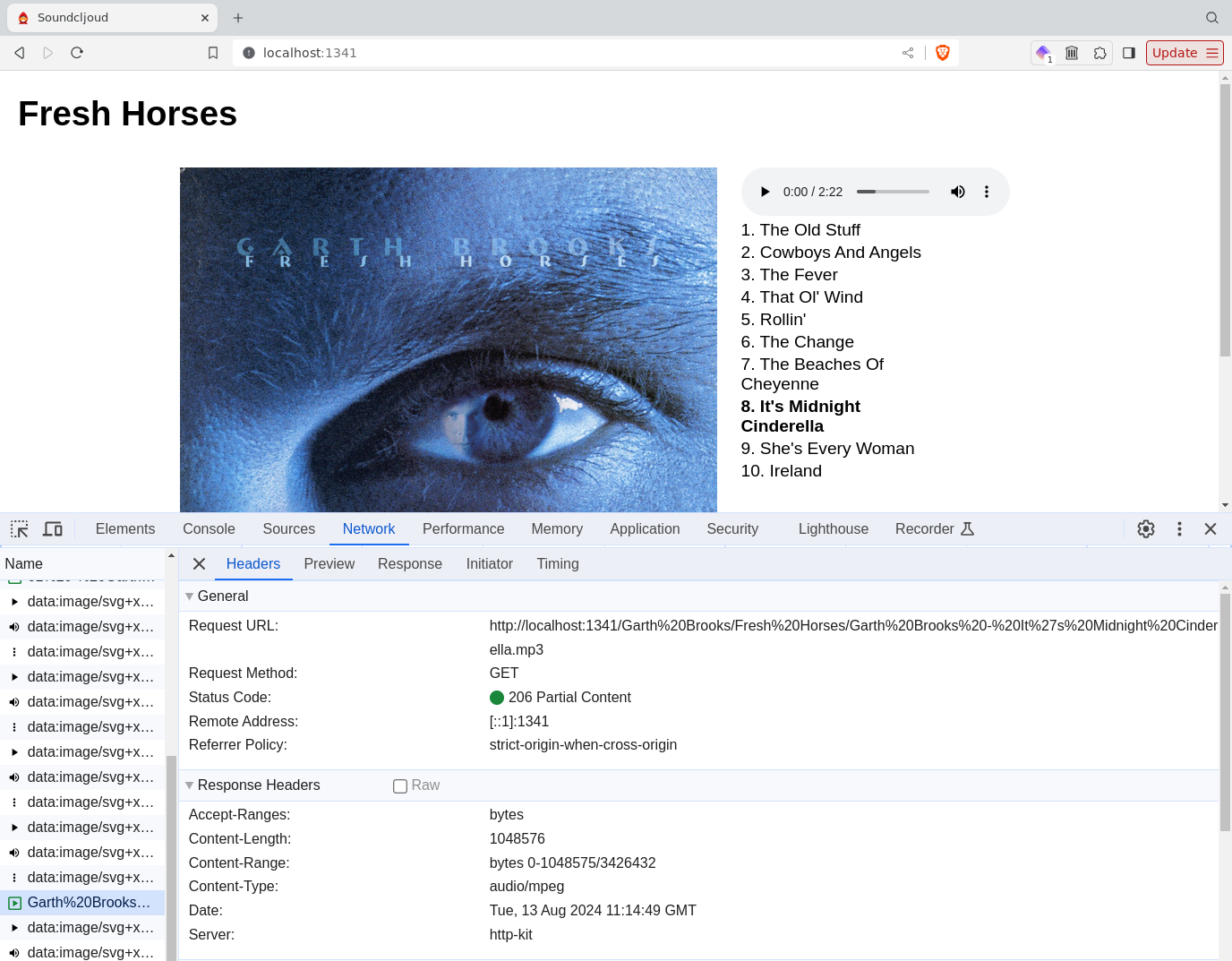The height and width of the screenshot is (961, 1232).
Task: Click the Request URL value text
Action: coord(853,638)
